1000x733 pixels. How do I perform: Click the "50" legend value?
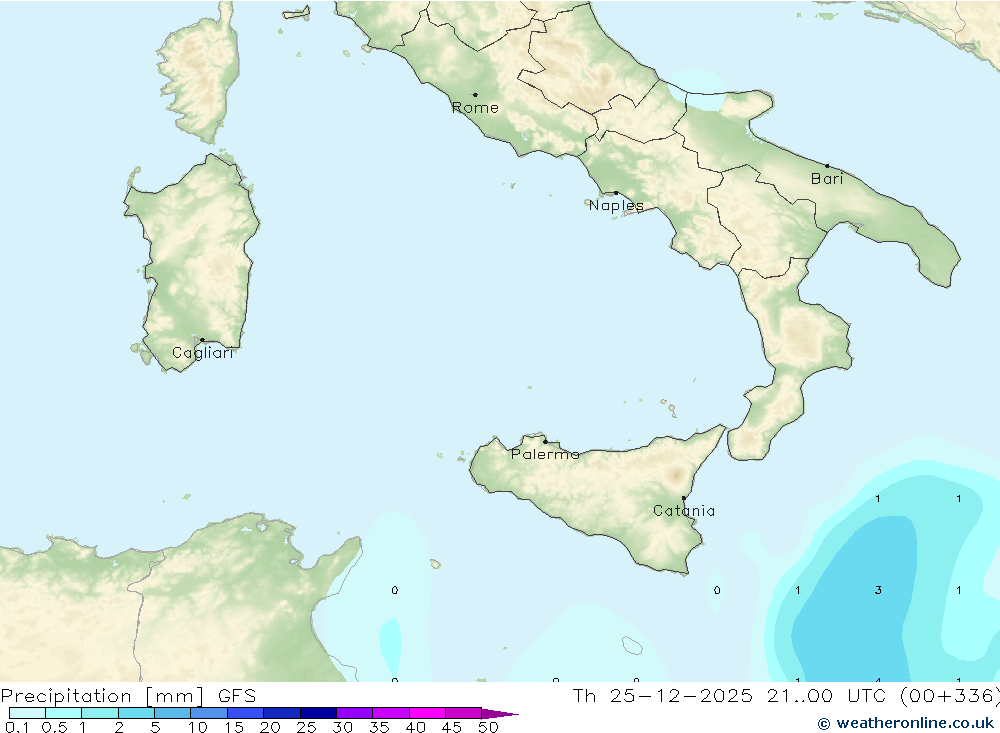click(489, 727)
